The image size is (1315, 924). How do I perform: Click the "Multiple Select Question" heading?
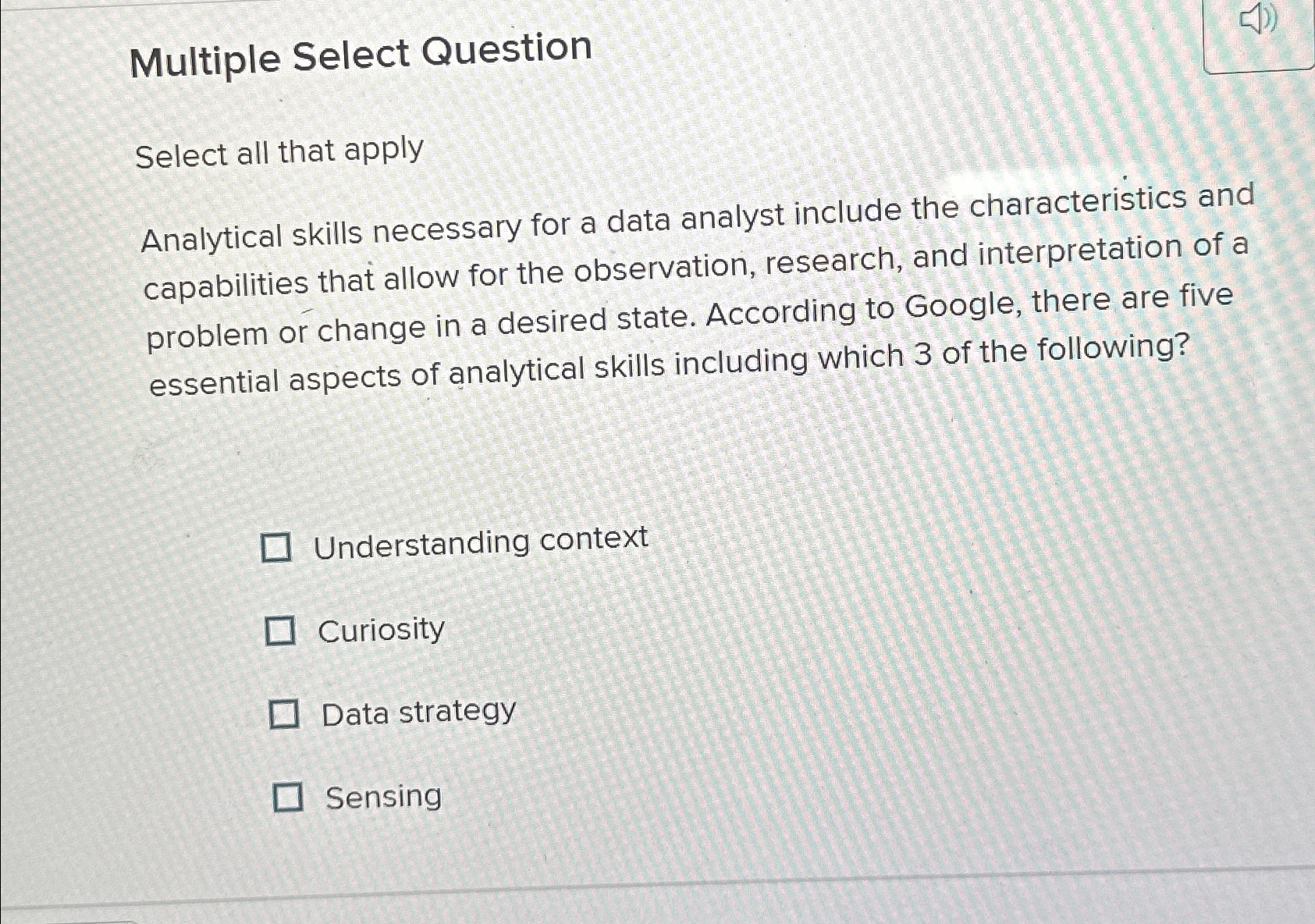(x=361, y=55)
